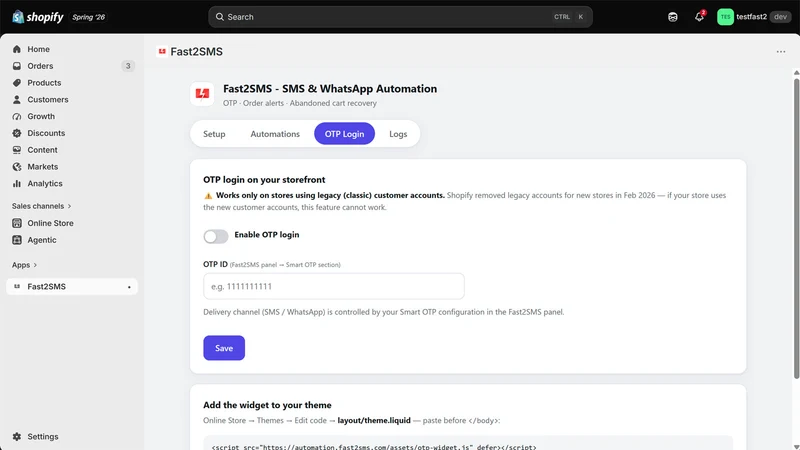The width and height of the screenshot is (800, 450).
Task: Click the 'Fast2SMS' page header title
Action: (x=196, y=52)
